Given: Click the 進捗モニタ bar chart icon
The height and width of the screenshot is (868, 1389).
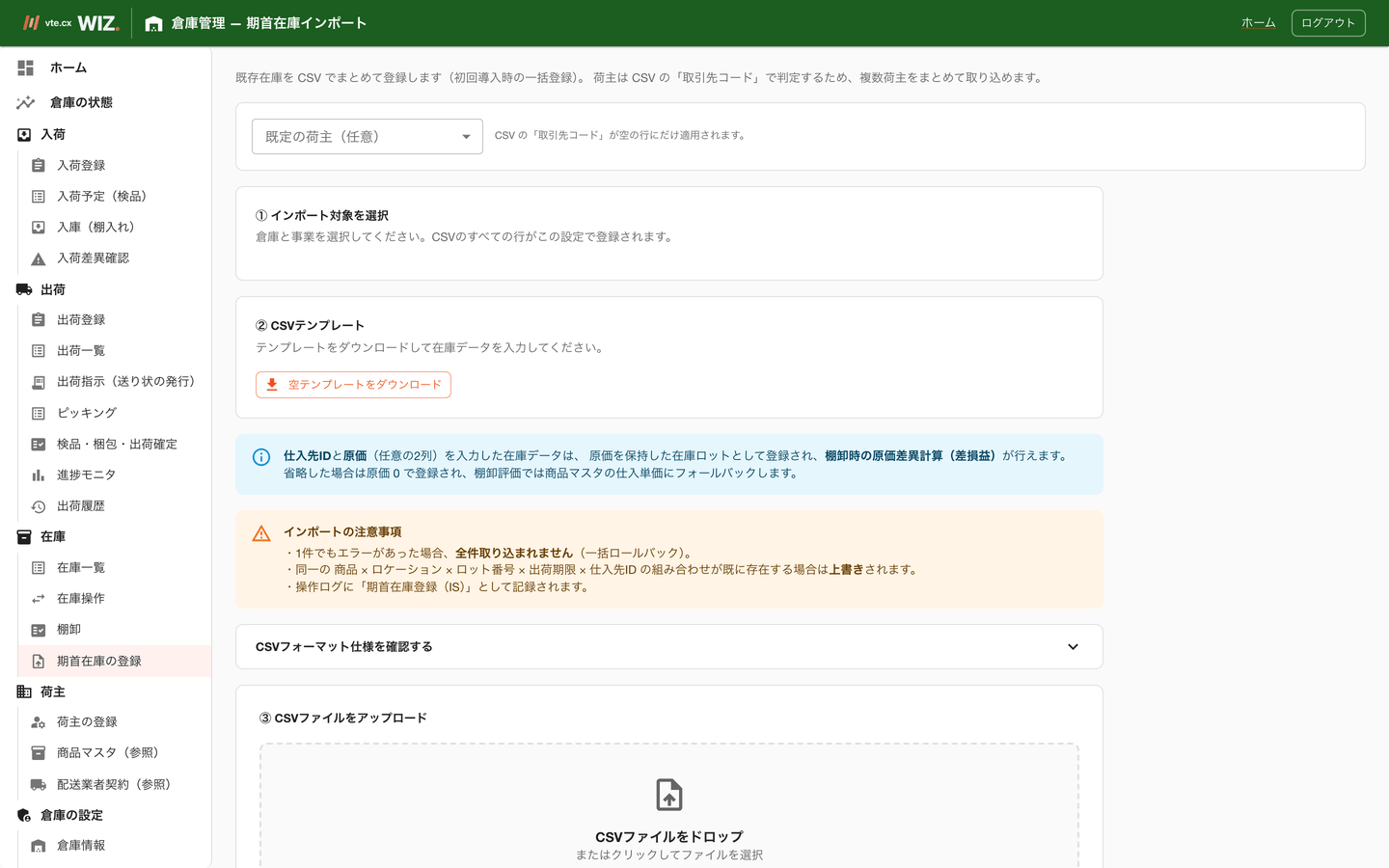Looking at the screenshot, I should point(39,475).
